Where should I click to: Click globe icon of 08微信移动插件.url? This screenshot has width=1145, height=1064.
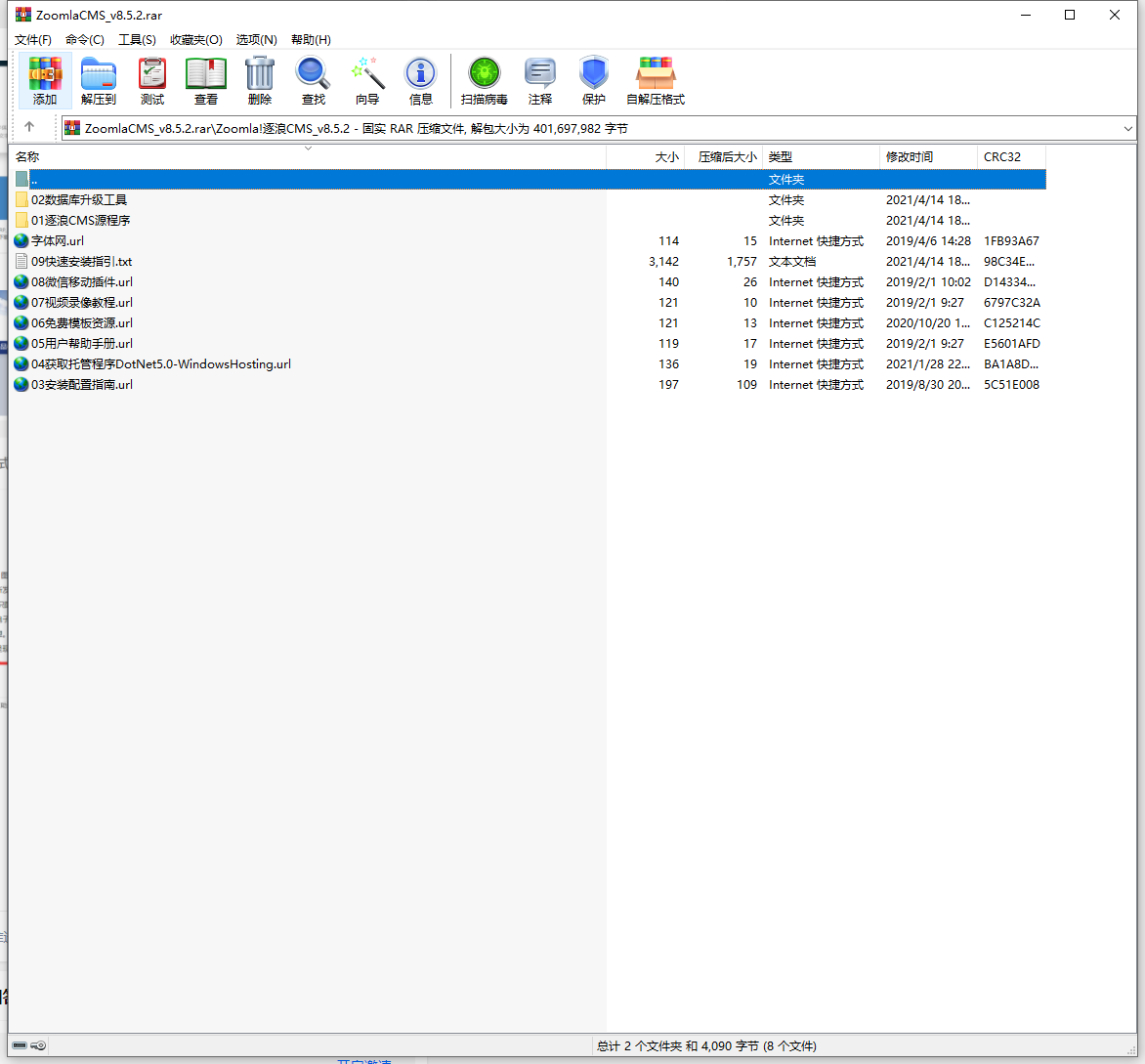[21, 282]
